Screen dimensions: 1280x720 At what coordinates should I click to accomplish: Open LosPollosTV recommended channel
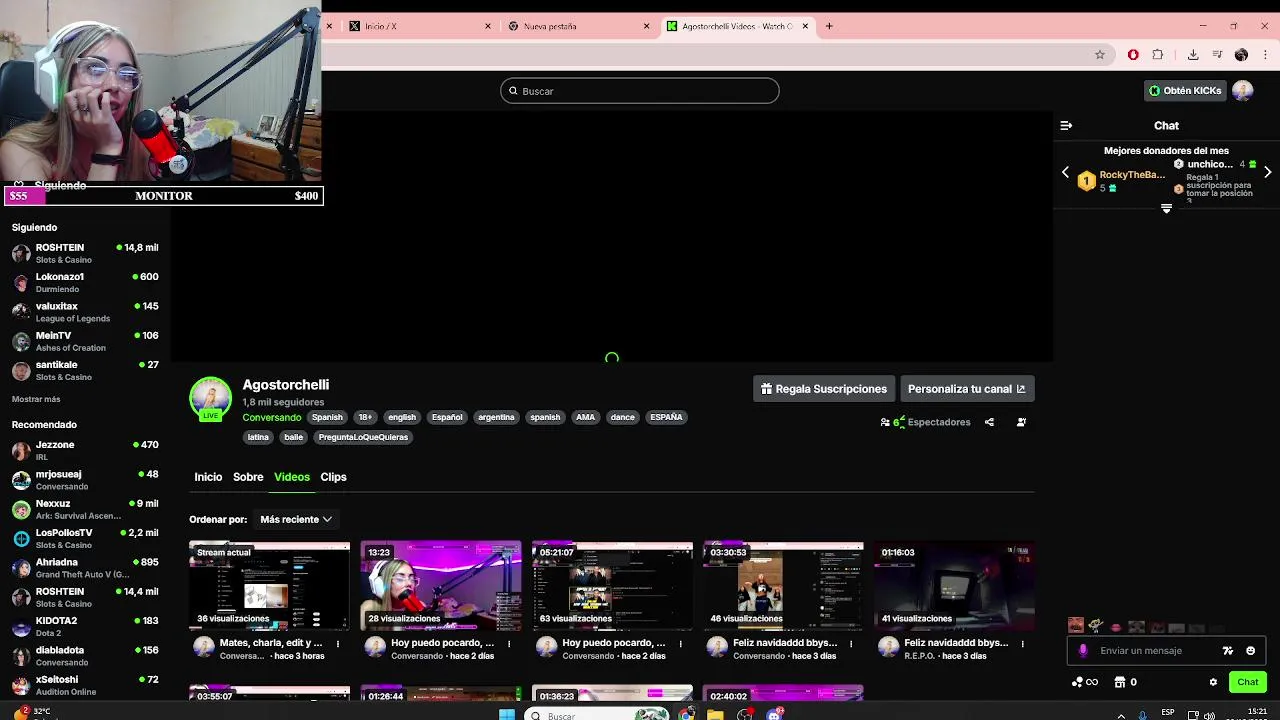[85, 538]
